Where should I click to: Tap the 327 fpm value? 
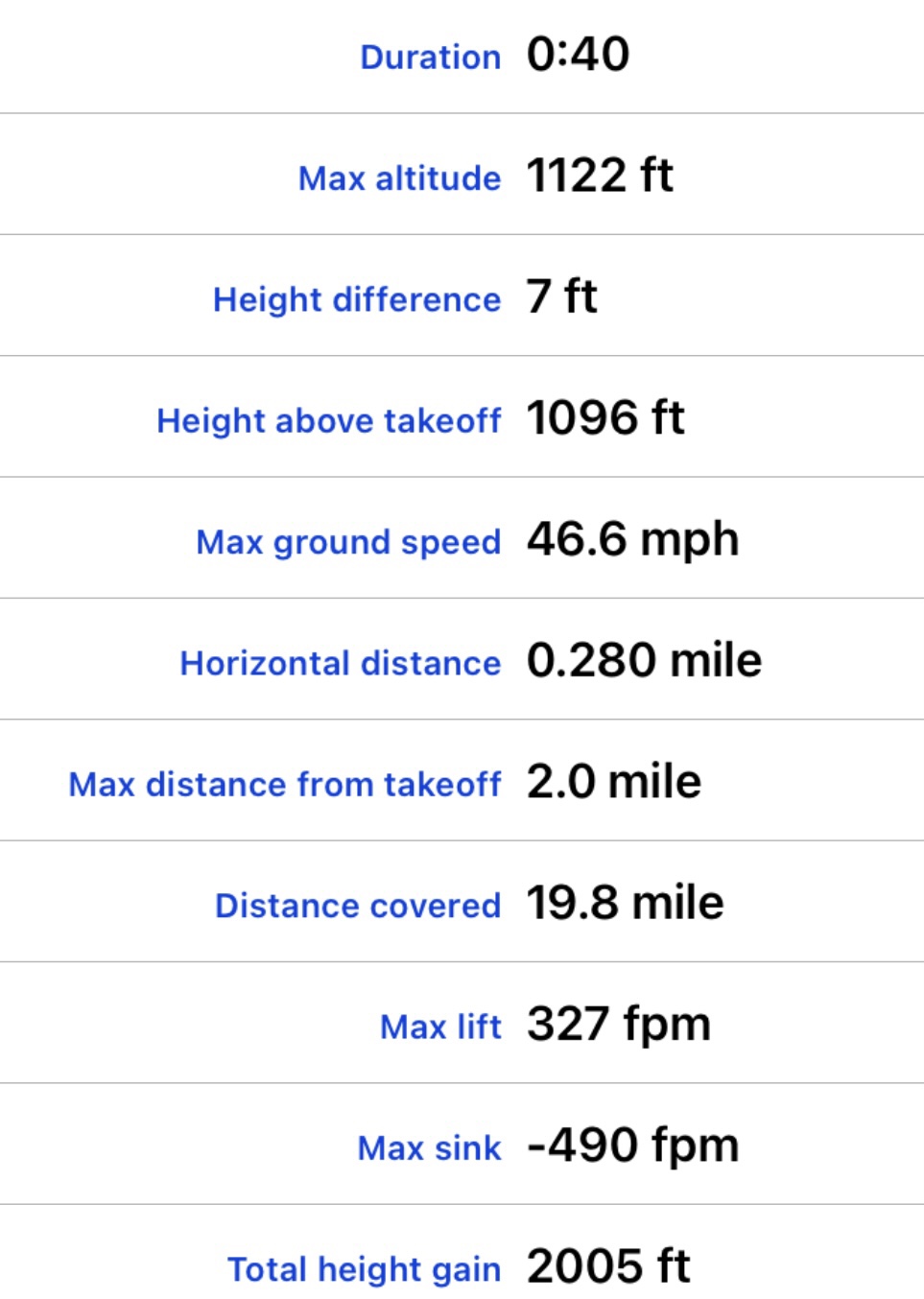coord(619,1024)
